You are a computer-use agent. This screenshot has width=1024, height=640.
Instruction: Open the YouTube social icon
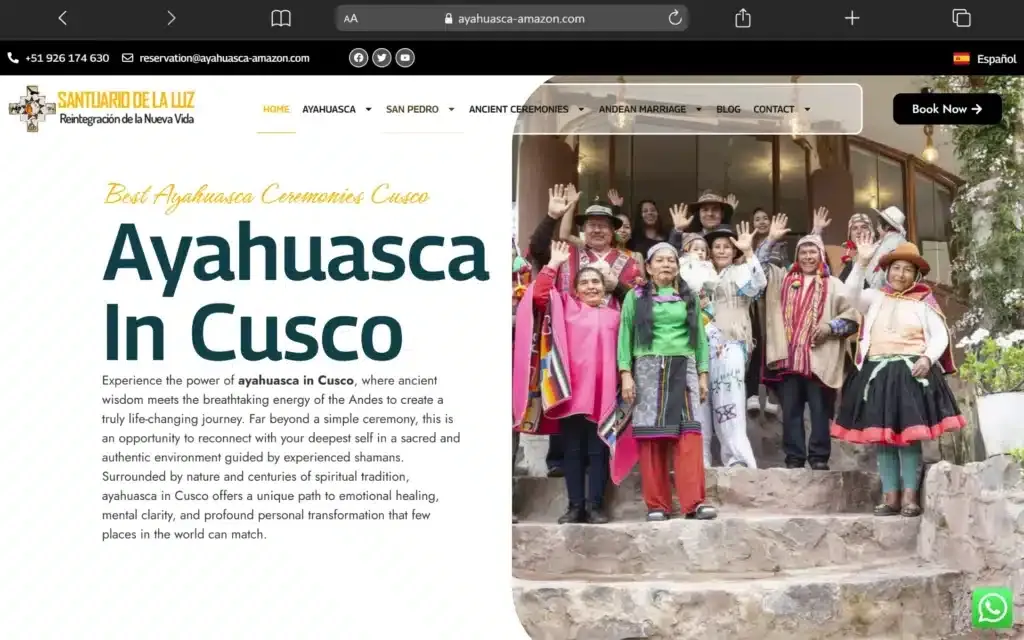(x=405, y=57)
